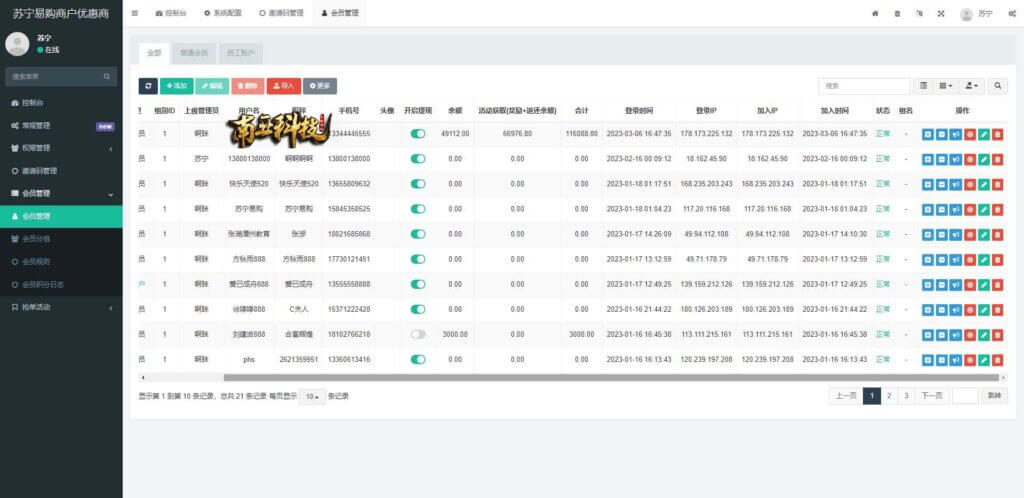This screenshot has height=498, width=1024.
Task: Click 删除 delete toolbar button
Action: [248, 86]
